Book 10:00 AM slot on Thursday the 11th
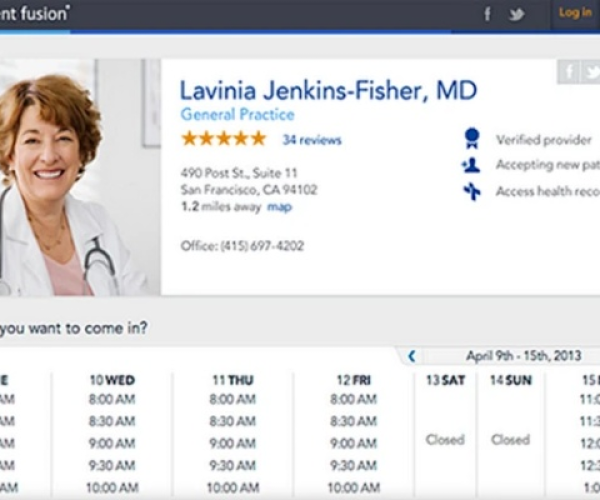This screenshot has height=500, width=600. [x=233, y=488]
